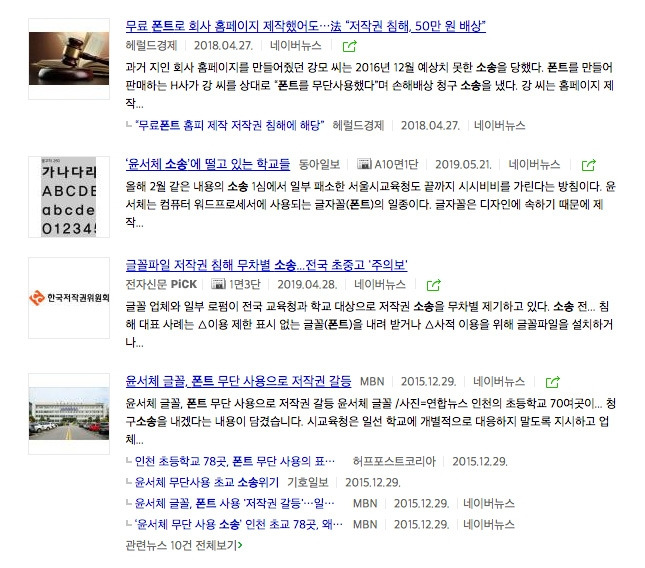Click source name 전자신문 PiCK
The width and height of the screenshot is (645, 568).
161,284
